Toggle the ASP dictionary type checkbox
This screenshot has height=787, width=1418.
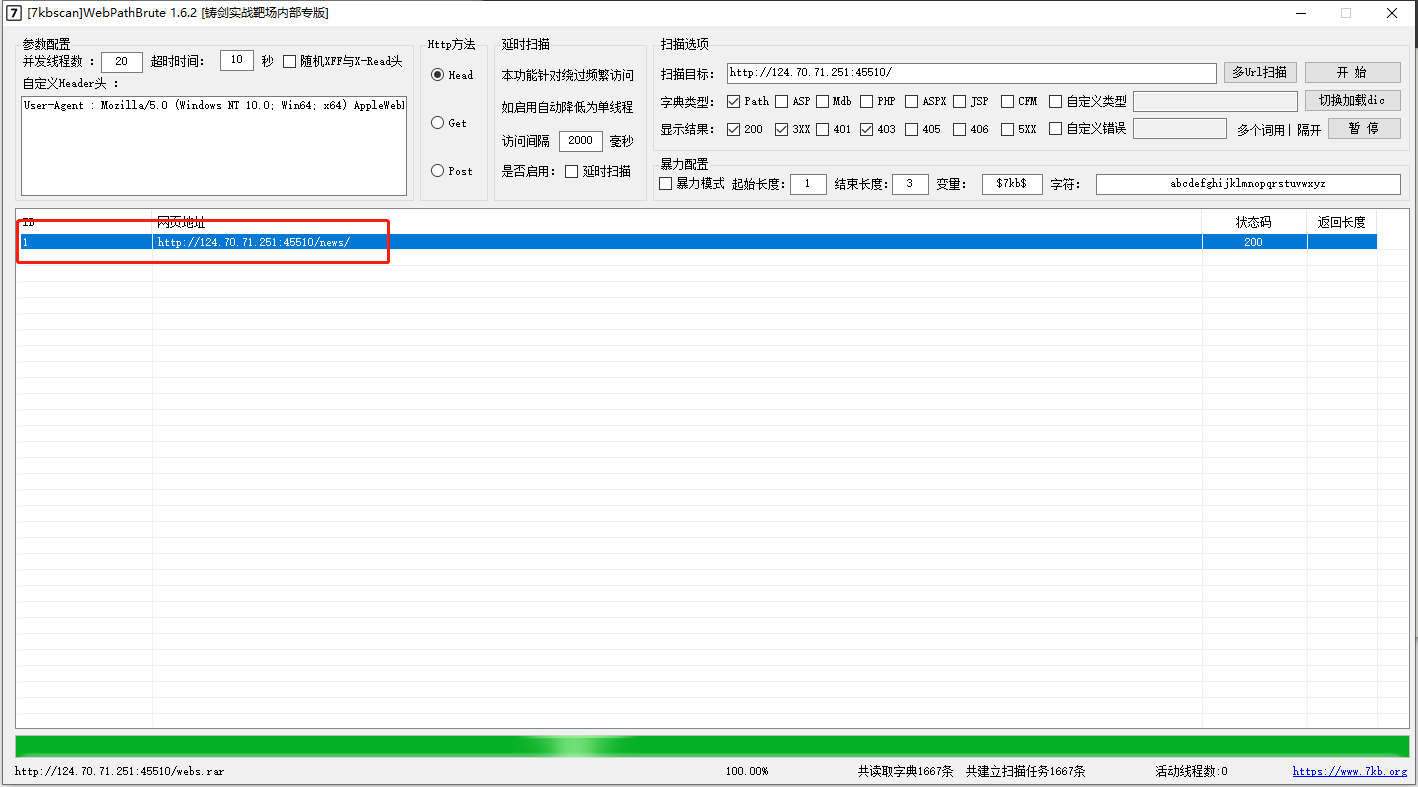781,101
